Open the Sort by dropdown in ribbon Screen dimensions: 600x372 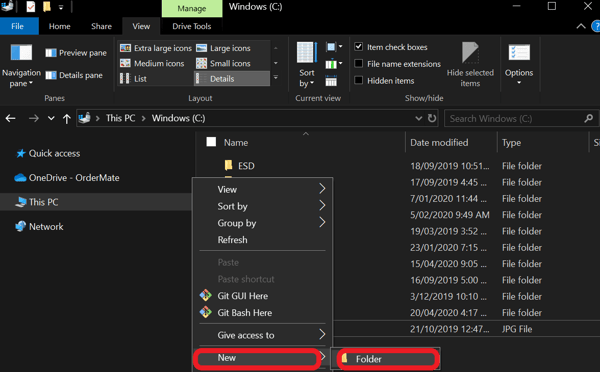(307, 65)
